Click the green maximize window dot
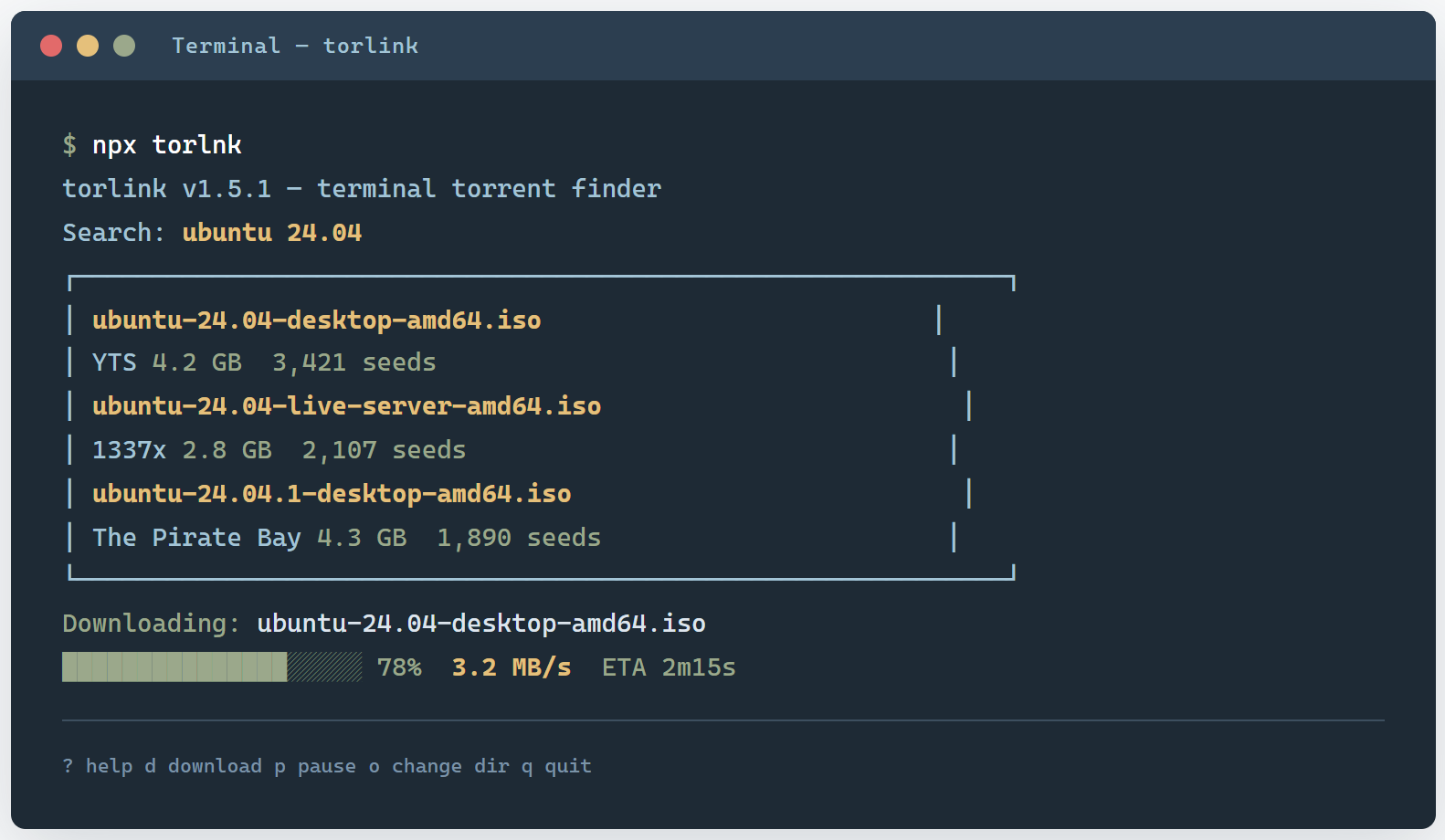The image size is (1445, 840). point(124,46)
